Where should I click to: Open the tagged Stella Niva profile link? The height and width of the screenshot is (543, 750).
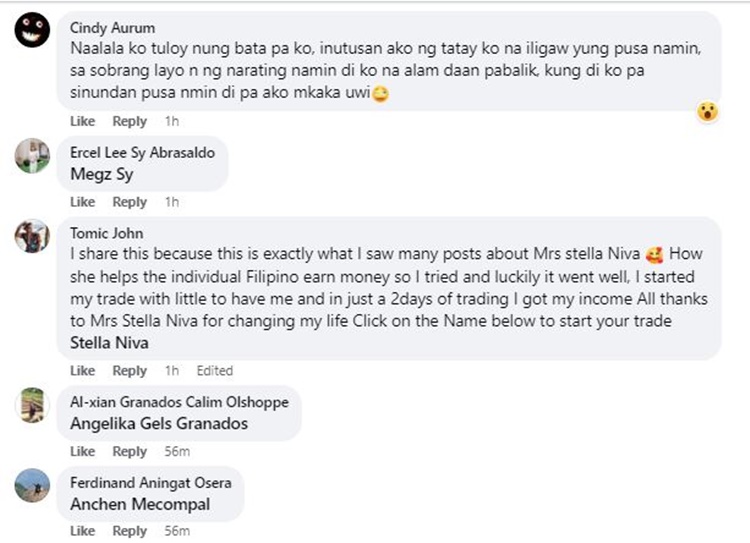pyautogui.click(x=111, y=343)
